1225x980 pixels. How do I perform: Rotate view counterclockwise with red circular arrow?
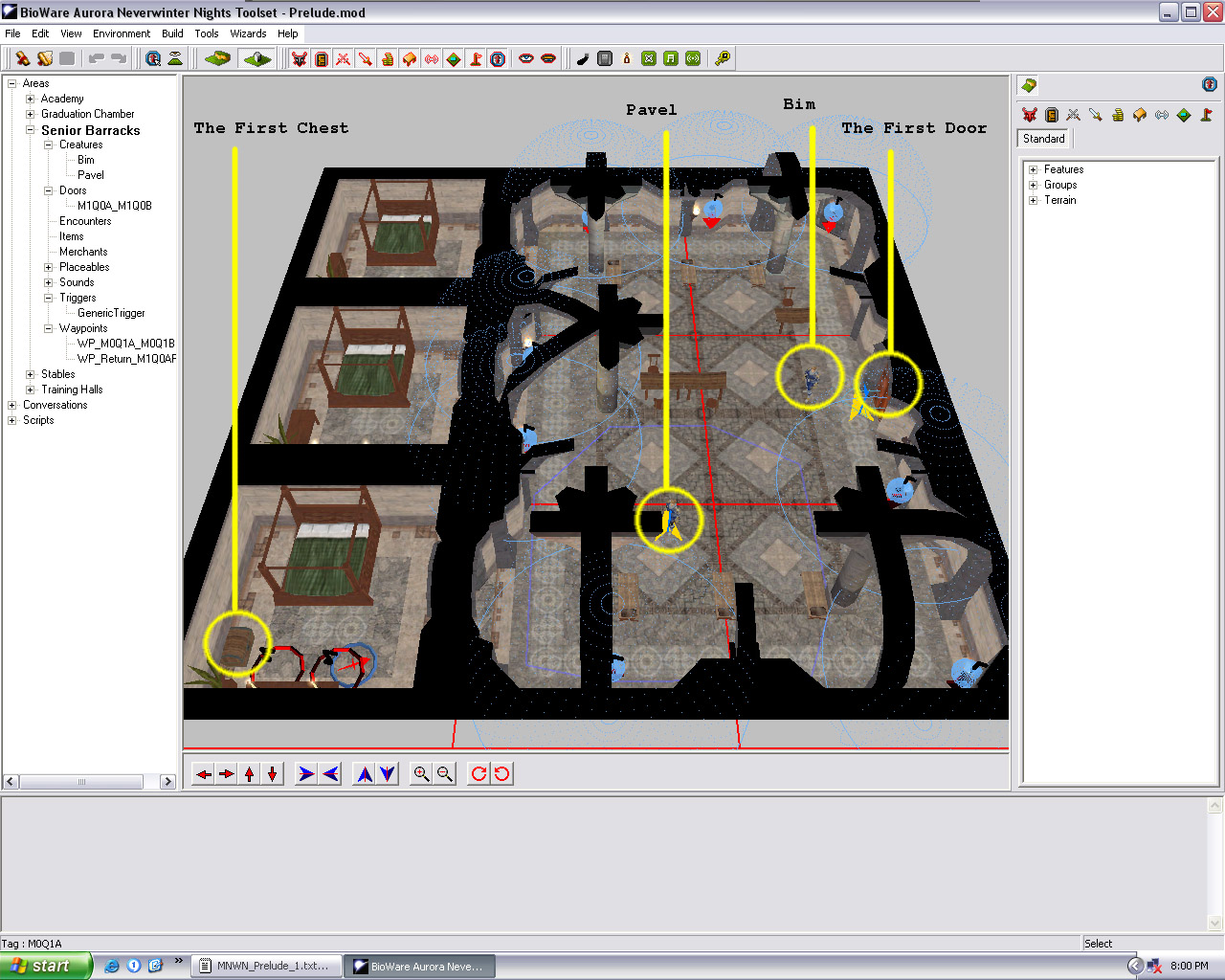tap(501, 773)
